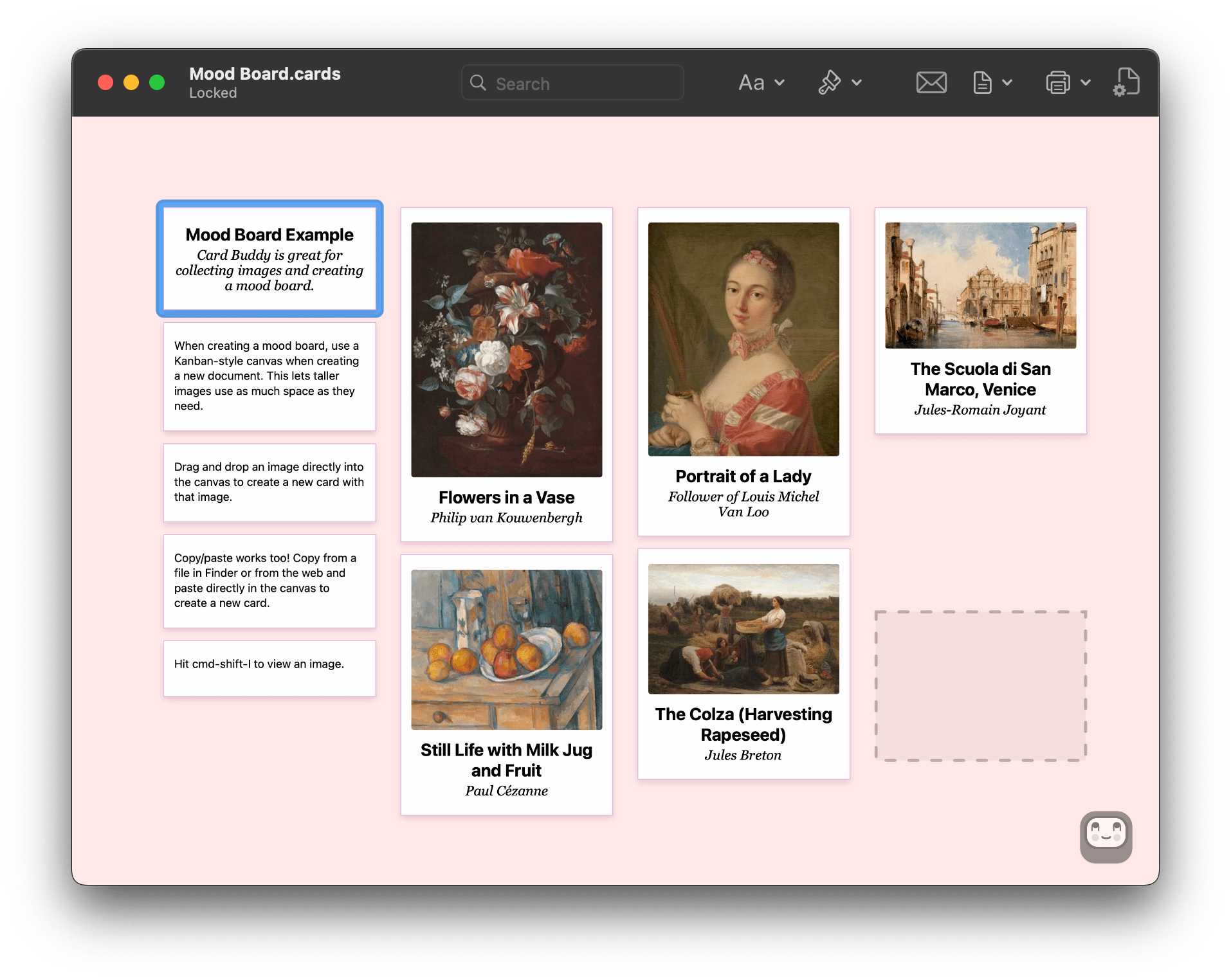Open document settings gear icon
This screenshot has height=980, width=1231.
pyautogui.click(x=1127, y=83)
